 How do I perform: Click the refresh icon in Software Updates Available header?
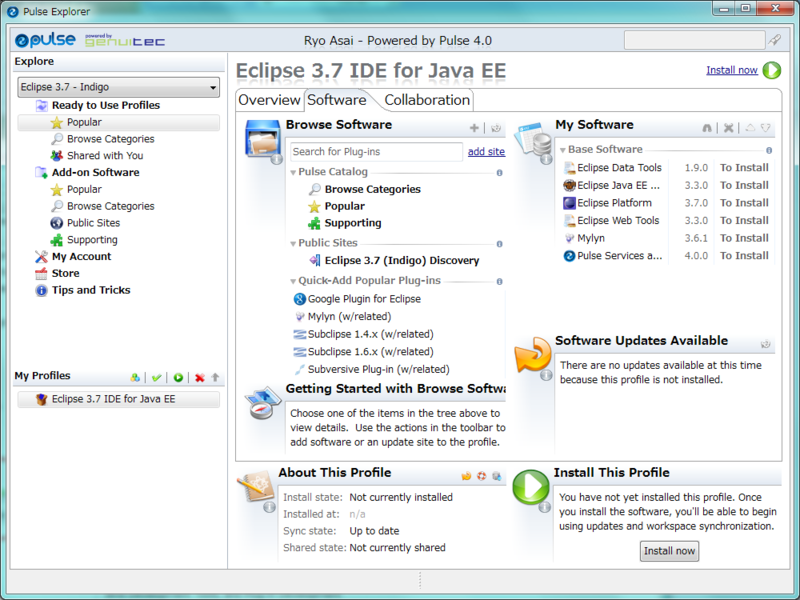click(x=765, y=344)
